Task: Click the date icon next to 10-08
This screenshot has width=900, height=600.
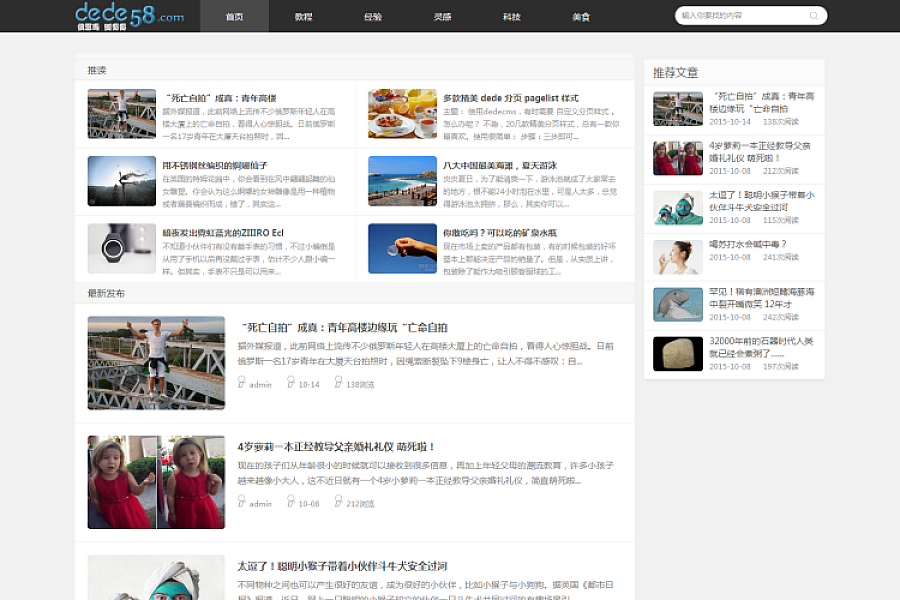Action: [291, 502]
